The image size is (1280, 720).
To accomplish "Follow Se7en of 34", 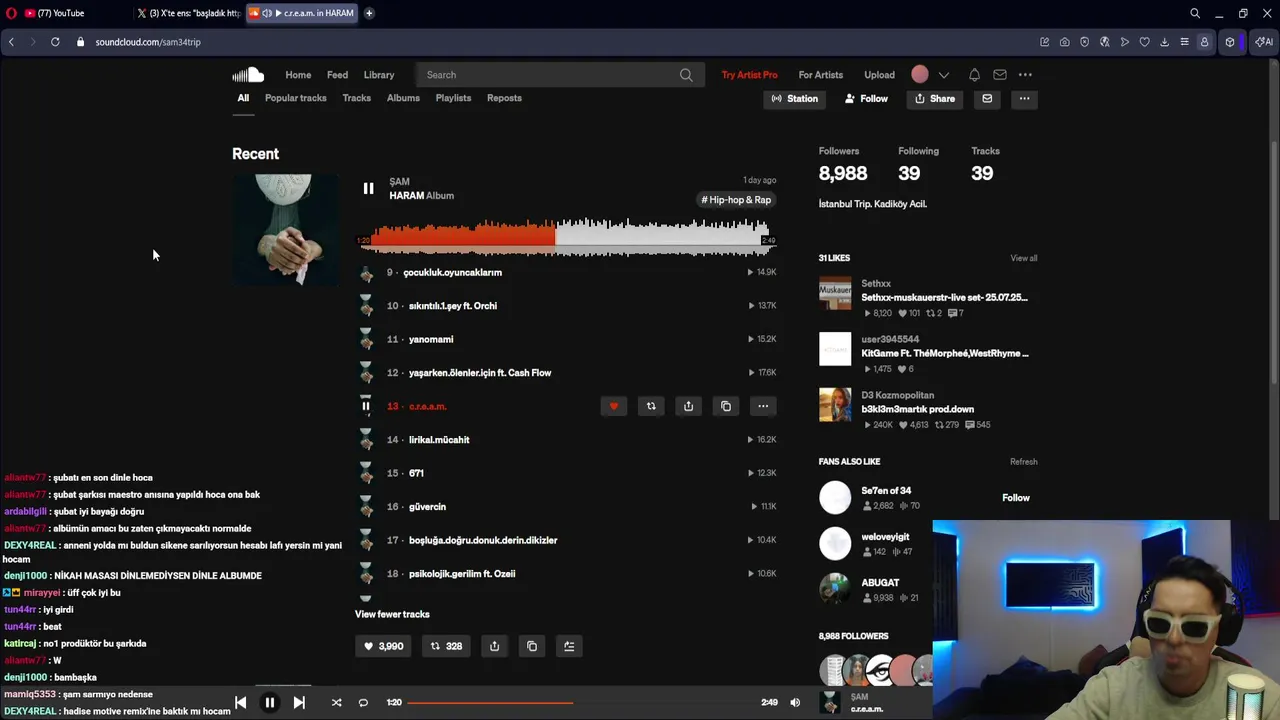I will pos(1015,498).
